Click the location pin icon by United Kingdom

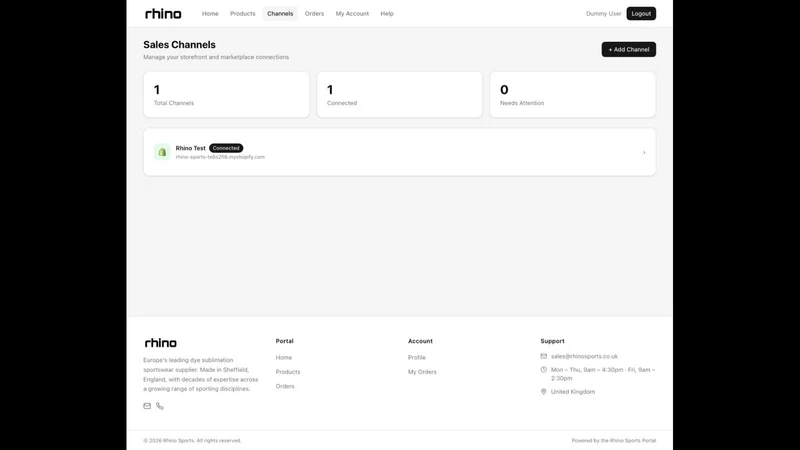tap(543, 392)
